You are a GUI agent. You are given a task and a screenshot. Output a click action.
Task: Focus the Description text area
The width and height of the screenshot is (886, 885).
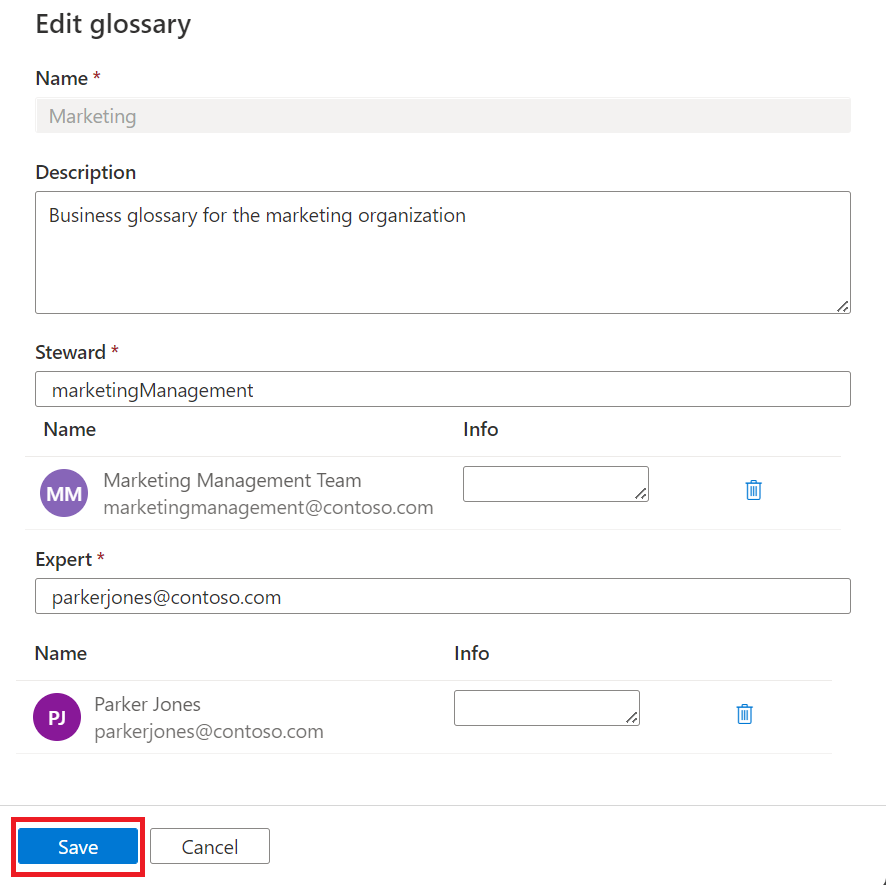coord(442,252)
